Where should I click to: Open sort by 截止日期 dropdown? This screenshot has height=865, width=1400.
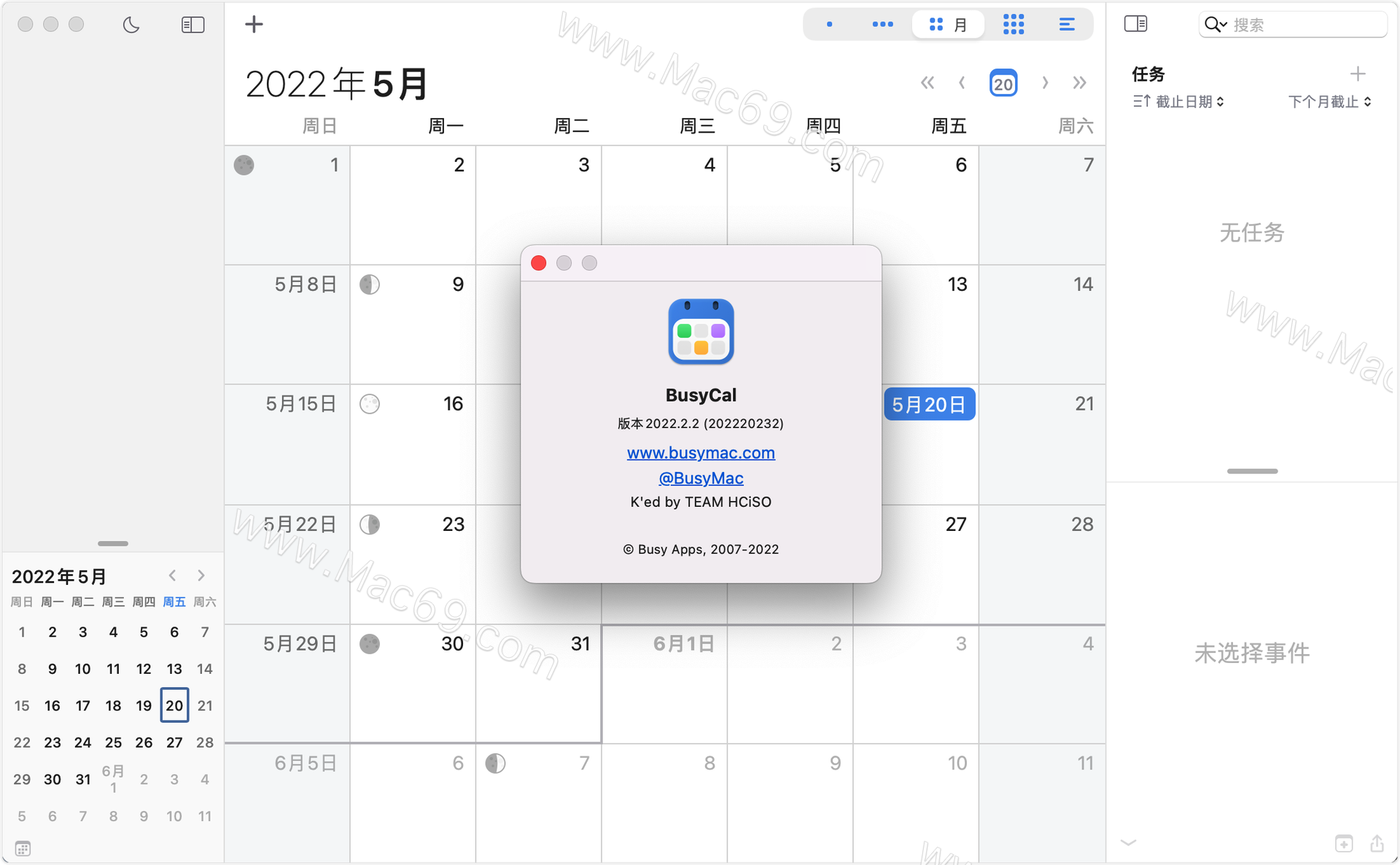point(1178,101)
